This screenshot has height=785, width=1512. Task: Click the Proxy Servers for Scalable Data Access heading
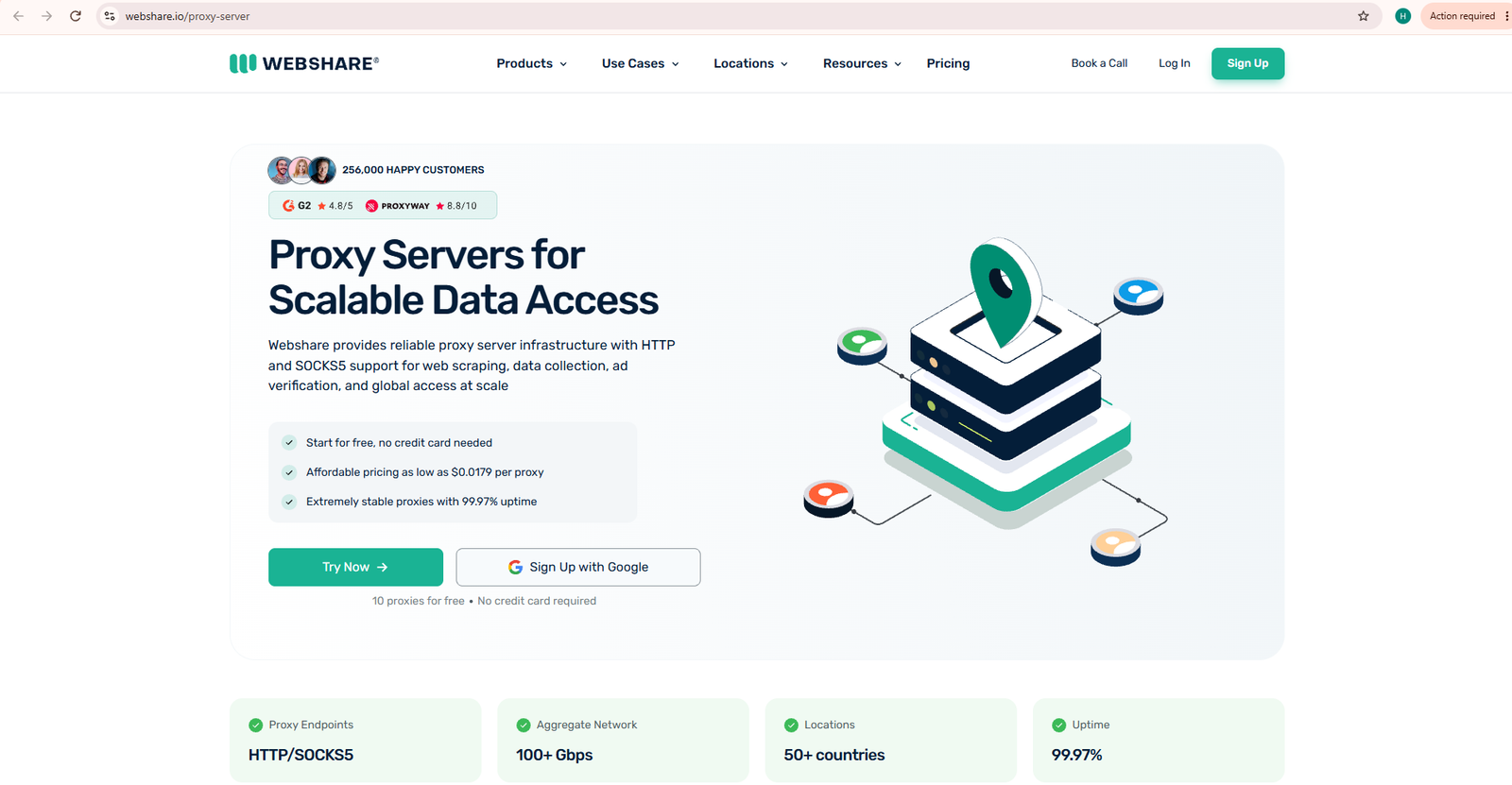[x=463, y=278]
